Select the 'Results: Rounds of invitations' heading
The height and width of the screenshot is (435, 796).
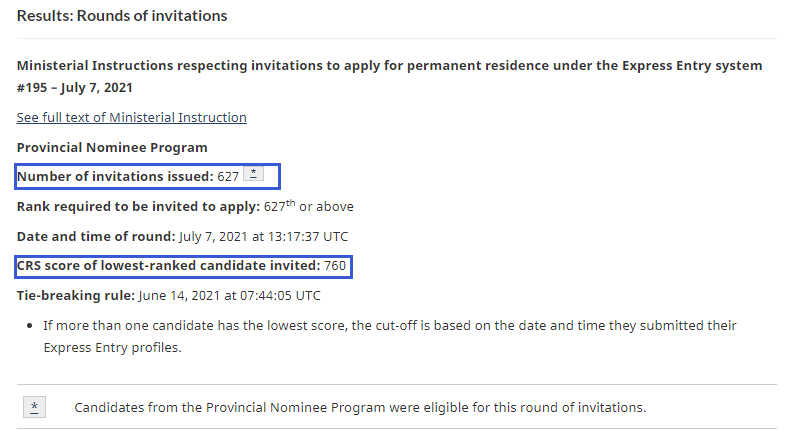tap(122, 16)
